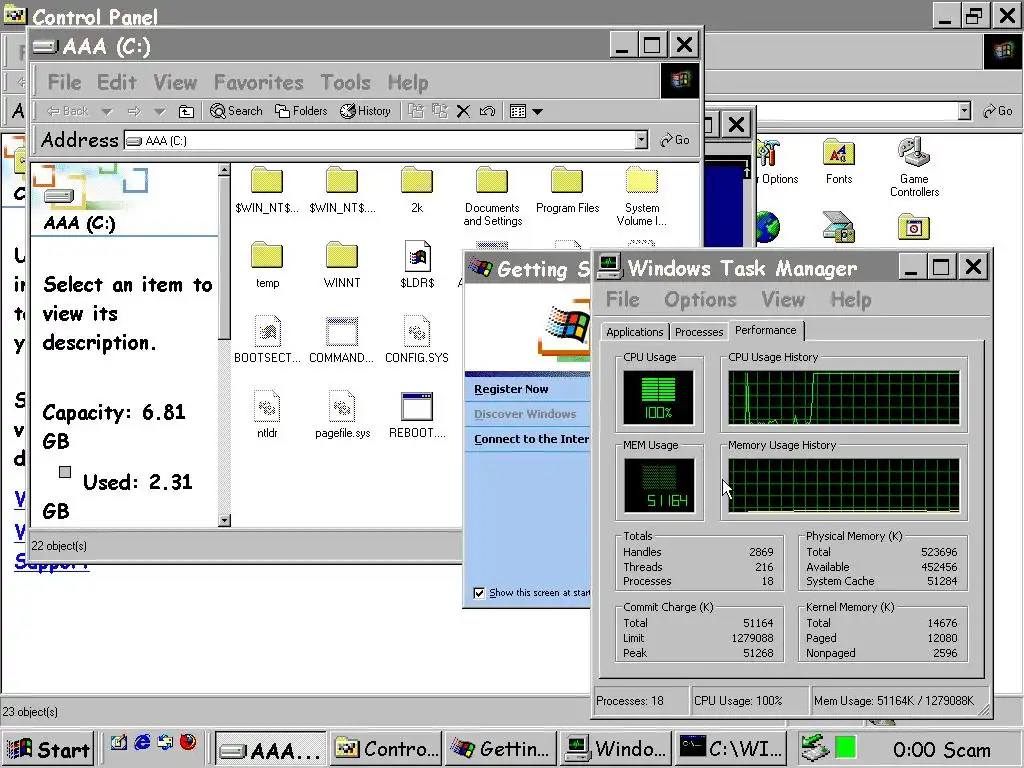The height and width of the screenshot is (768, 1024).
Task: Click the Discover Windows link
Action: [x=524, y=414]
